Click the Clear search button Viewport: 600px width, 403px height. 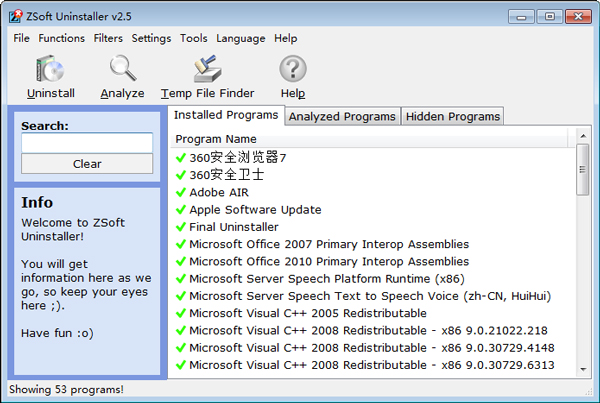[87, 164]
